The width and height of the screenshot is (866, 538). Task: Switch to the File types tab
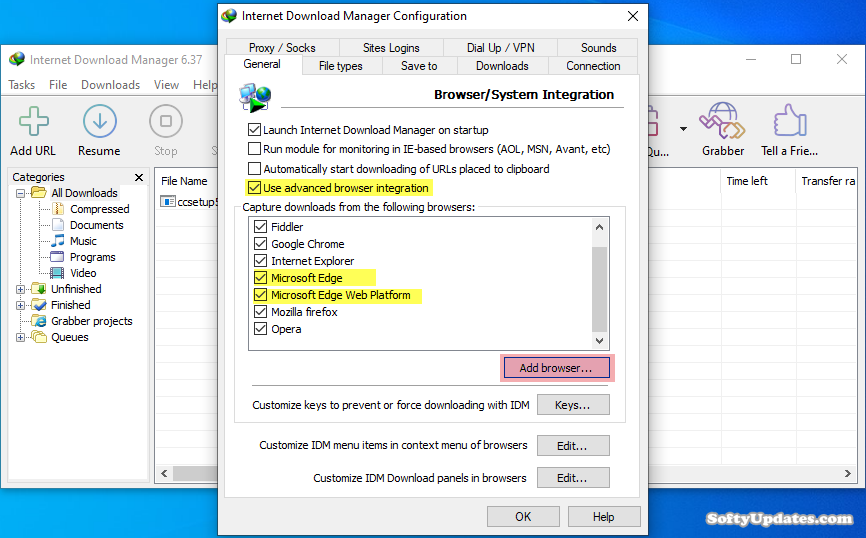[x=341, y=66]
